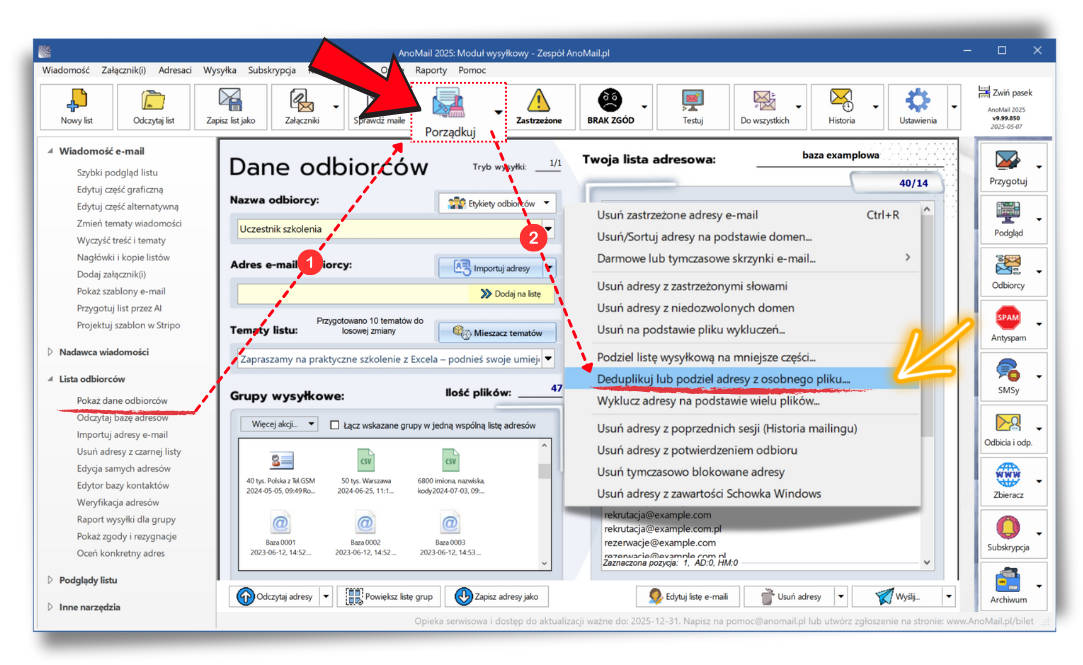This screenshot has height=665, width=1083.
Task: Open the Zastrzeżone warning icon
Action: click(539, 102)
